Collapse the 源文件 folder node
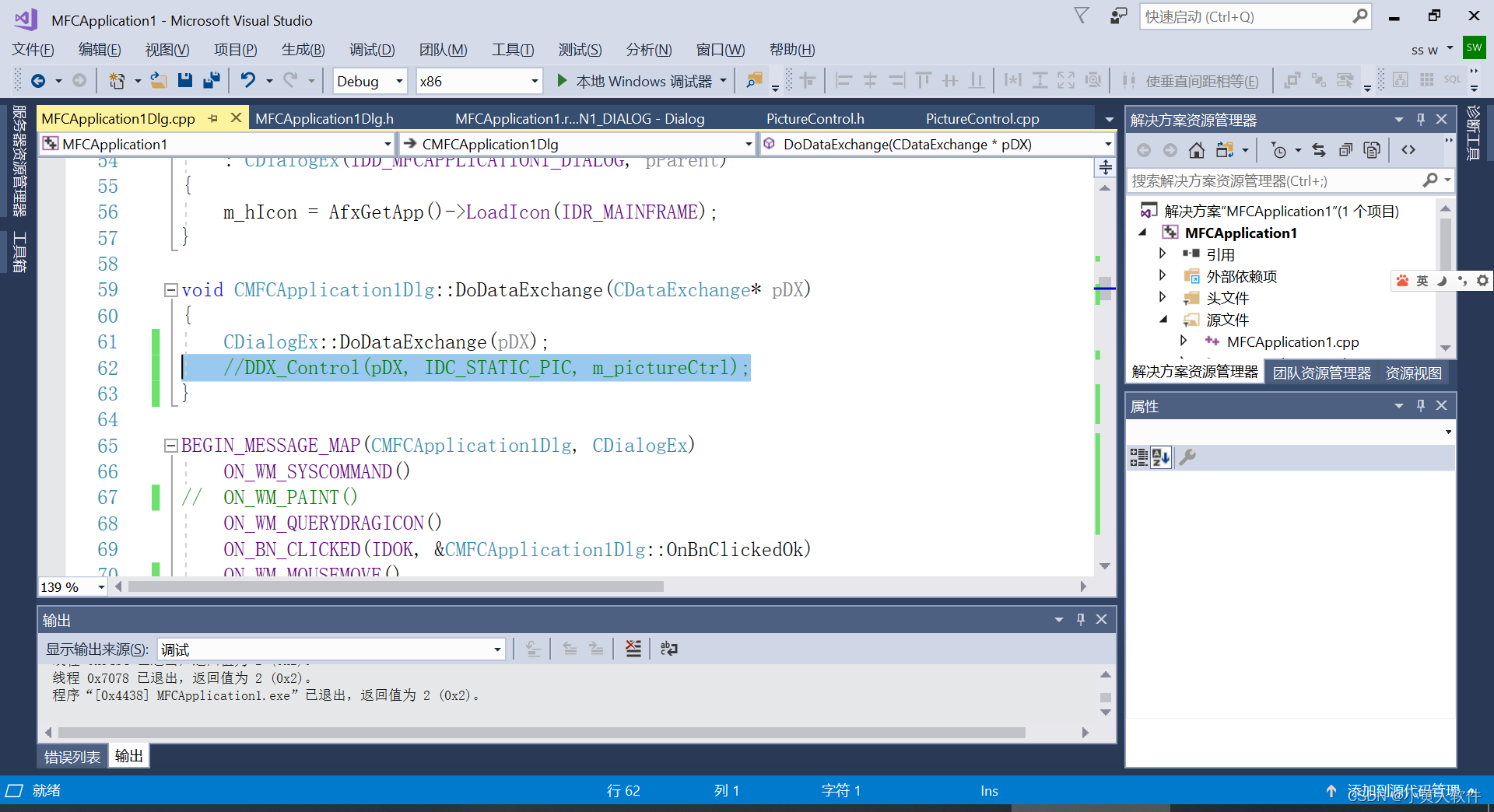This screenshot has width=1494, height=812. (x=1163, y=319)
